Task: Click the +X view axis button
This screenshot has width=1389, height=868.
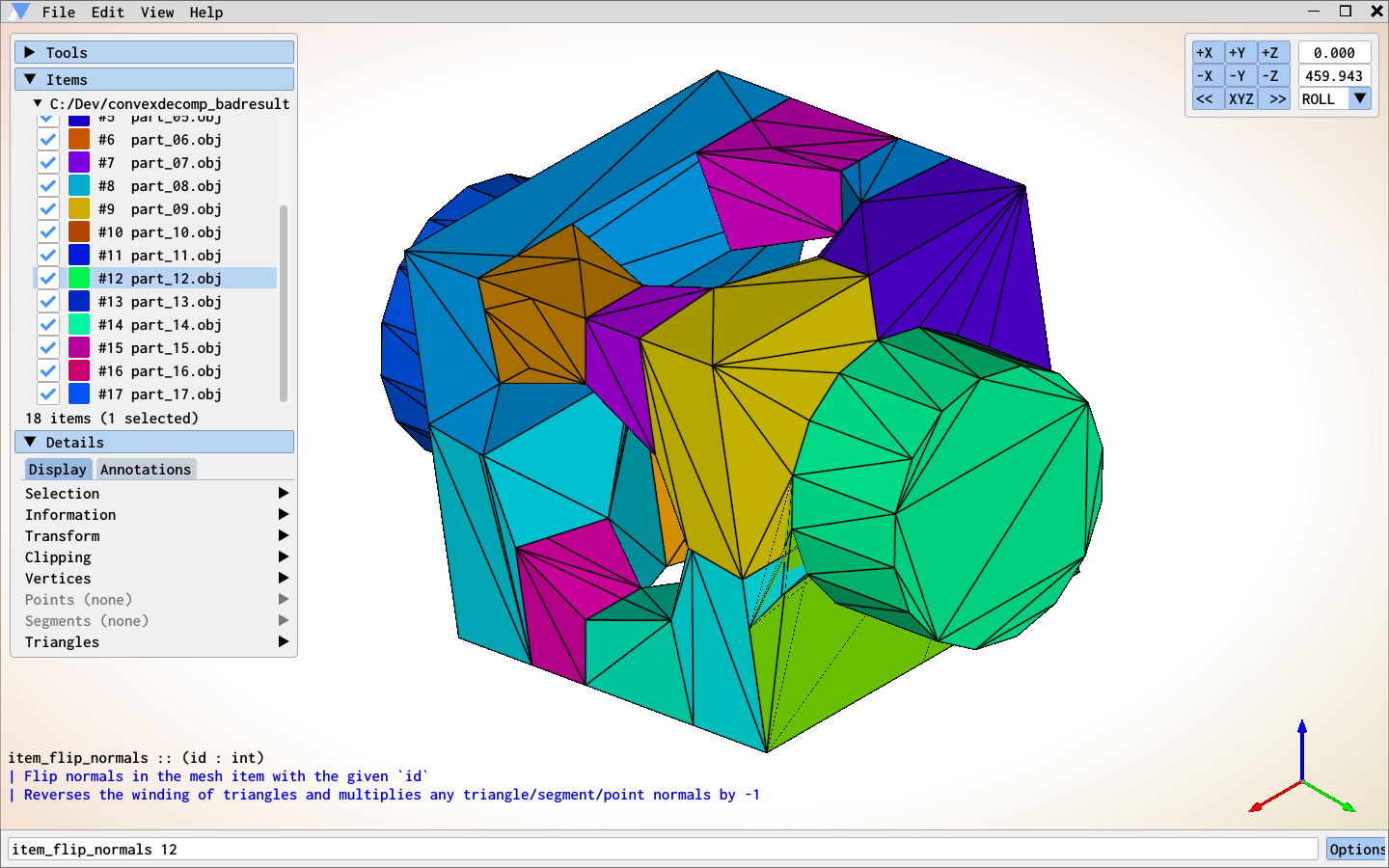Action: coord(1208,53)
